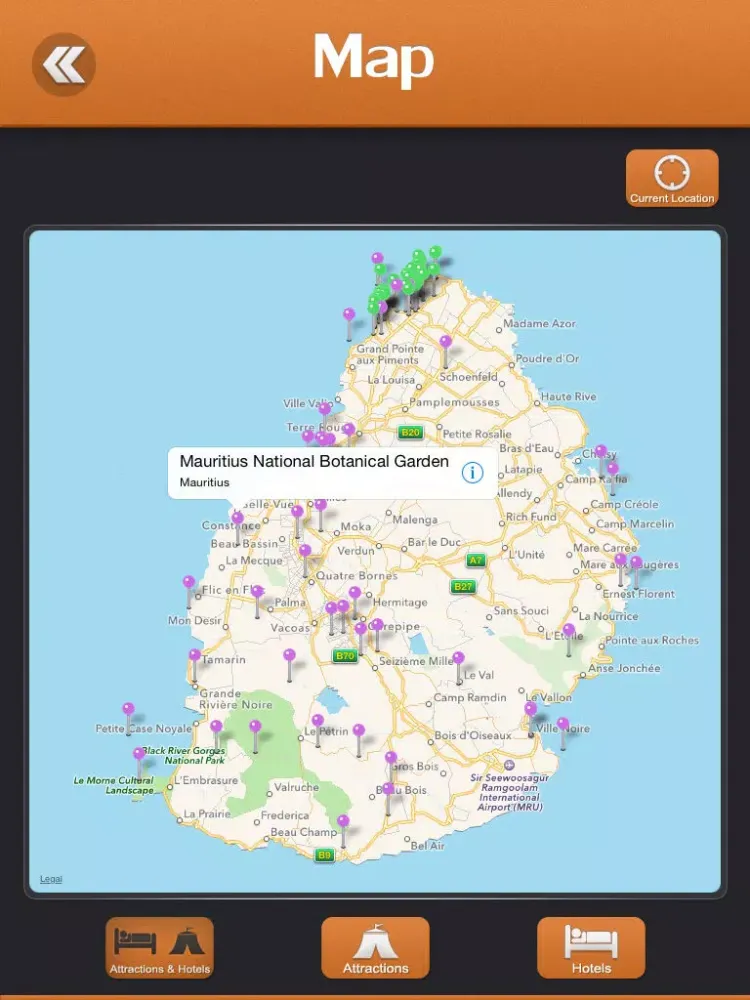Image resolution: width=750 pixels, height=1000 pixels.
Task: Select the purple pin near Flic en Flac
Action: [x=189, y=582]
